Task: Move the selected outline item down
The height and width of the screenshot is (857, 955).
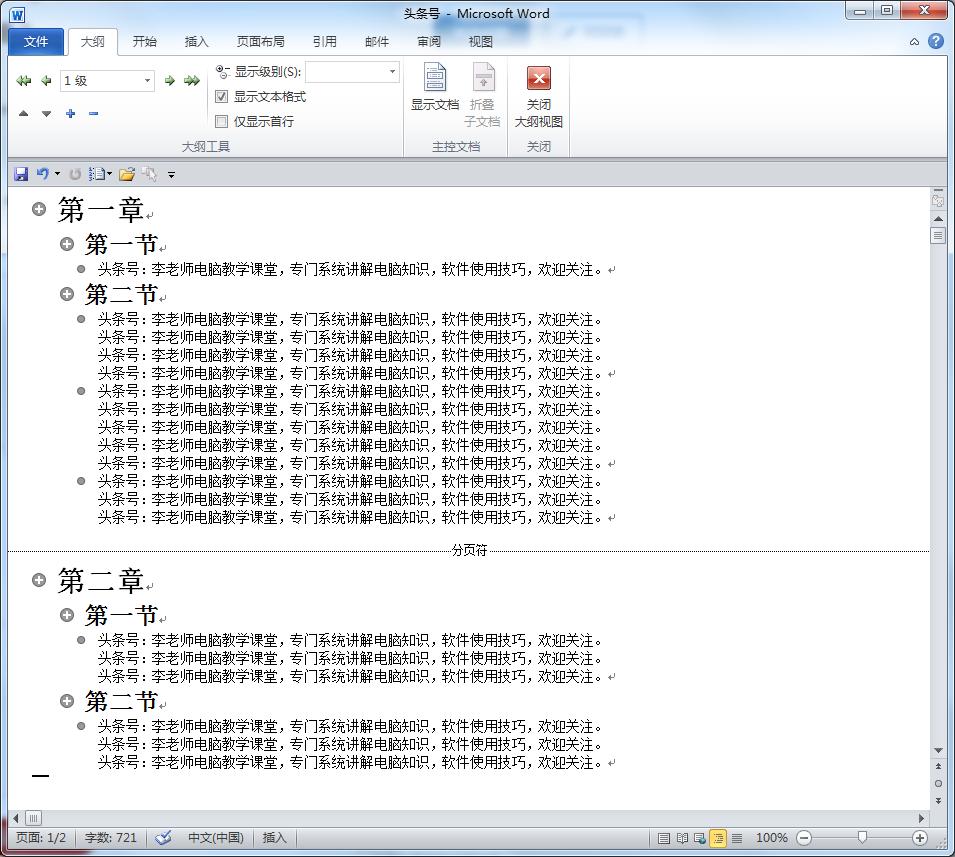Action: click(x=45, y=112)
